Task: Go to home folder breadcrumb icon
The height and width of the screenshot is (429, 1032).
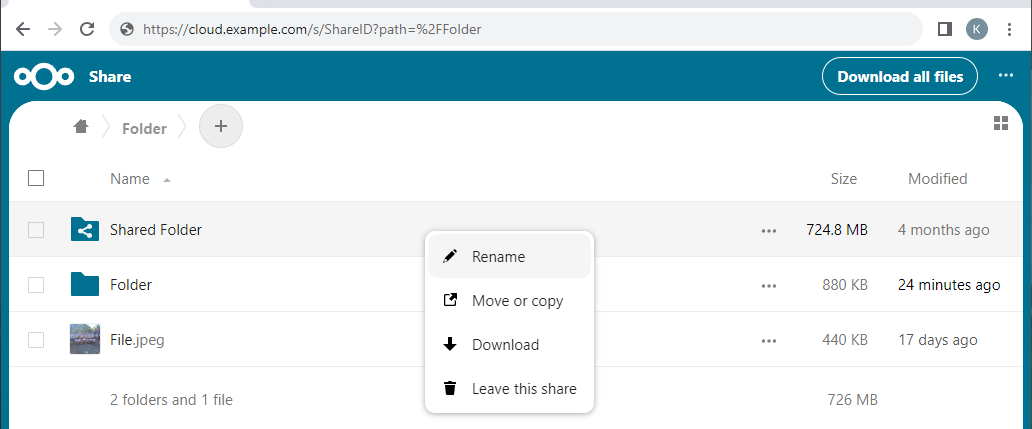Action: click(81, 127)
